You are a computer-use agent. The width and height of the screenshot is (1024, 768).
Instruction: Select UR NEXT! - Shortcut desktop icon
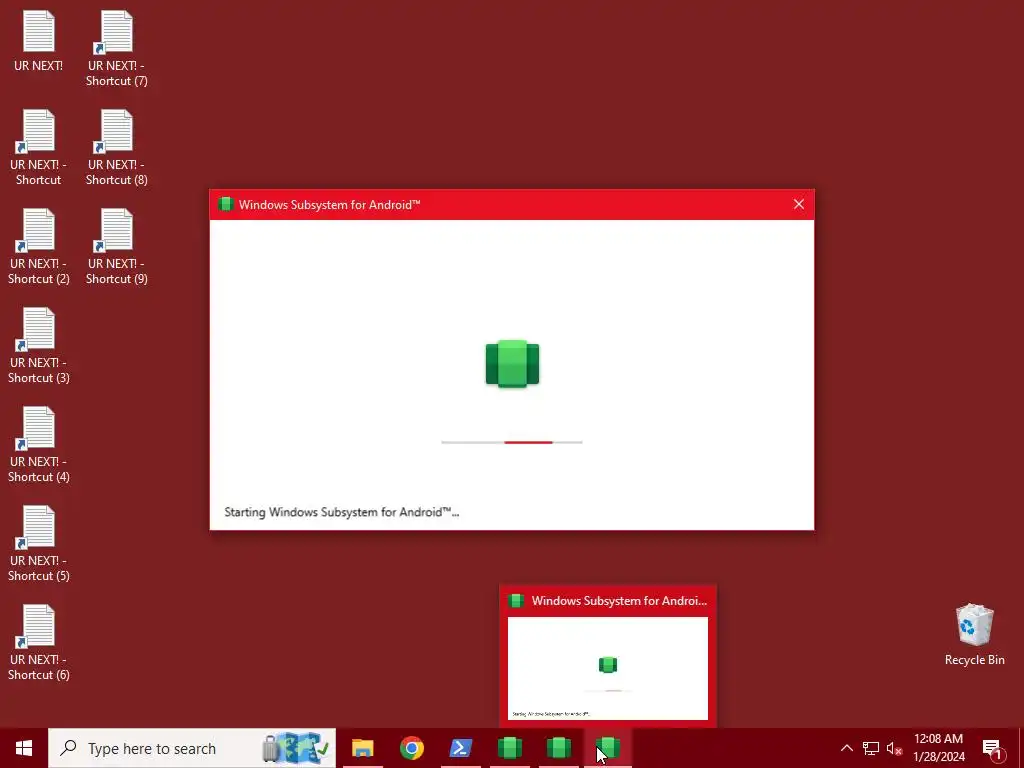(x=39, y=148)
